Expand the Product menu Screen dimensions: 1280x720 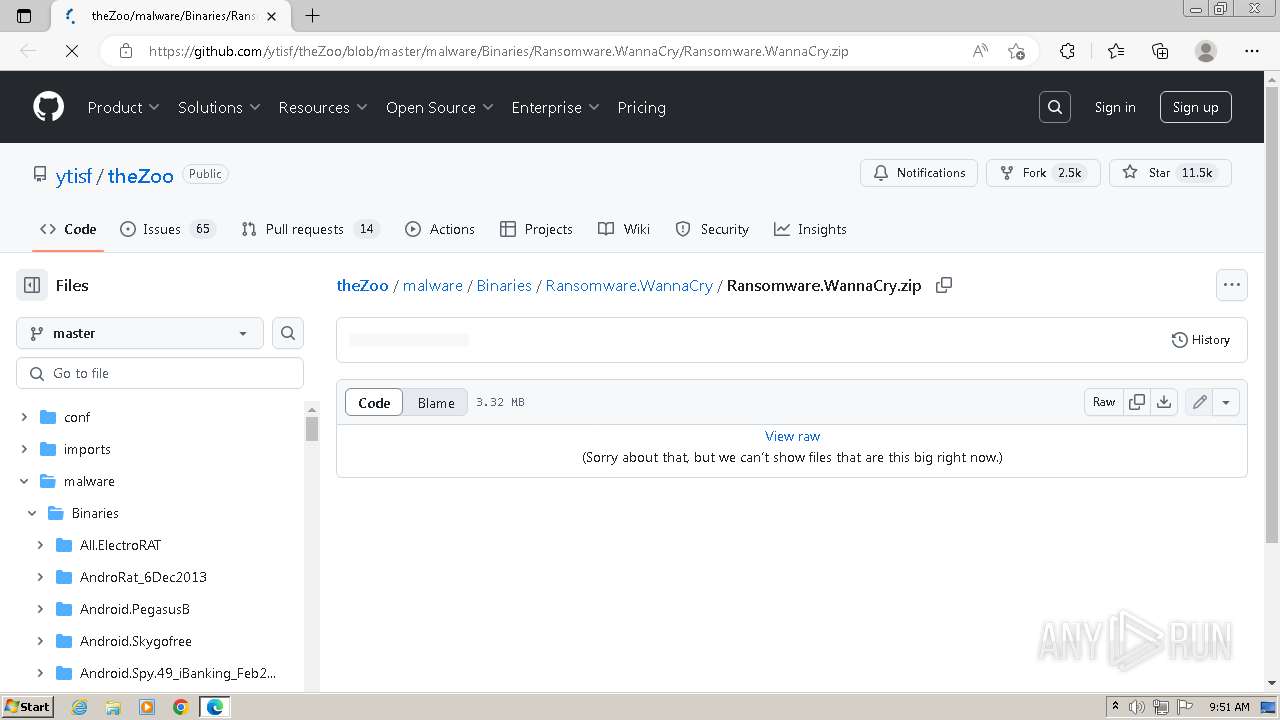pyautogui.click(x=123, y=107)
